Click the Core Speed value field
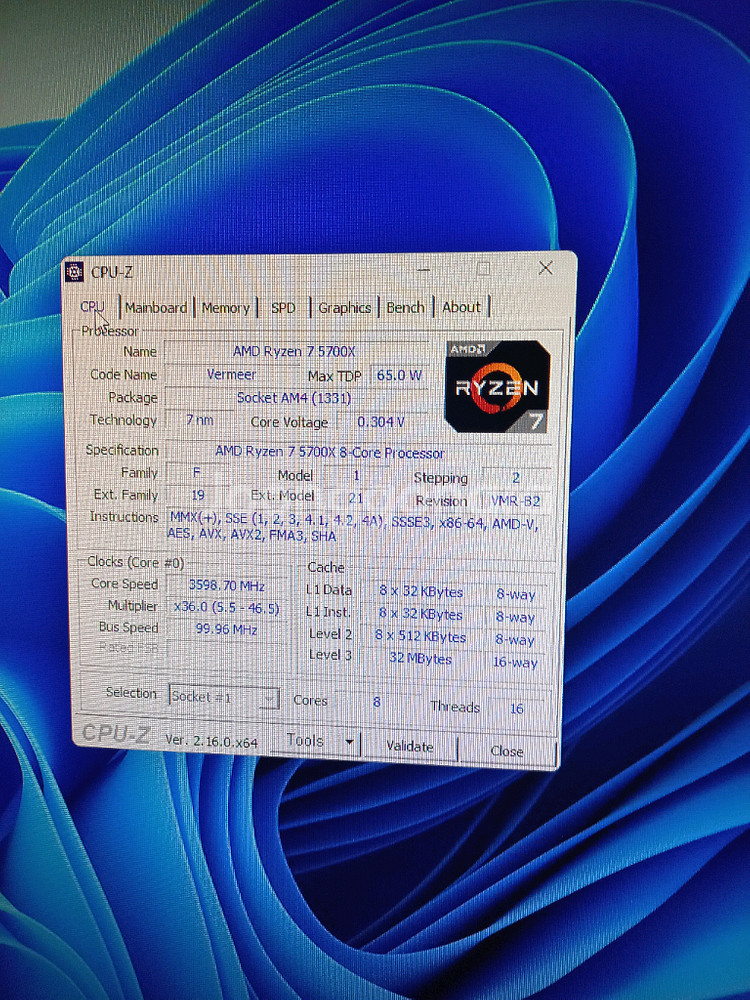 coord(225,584)
